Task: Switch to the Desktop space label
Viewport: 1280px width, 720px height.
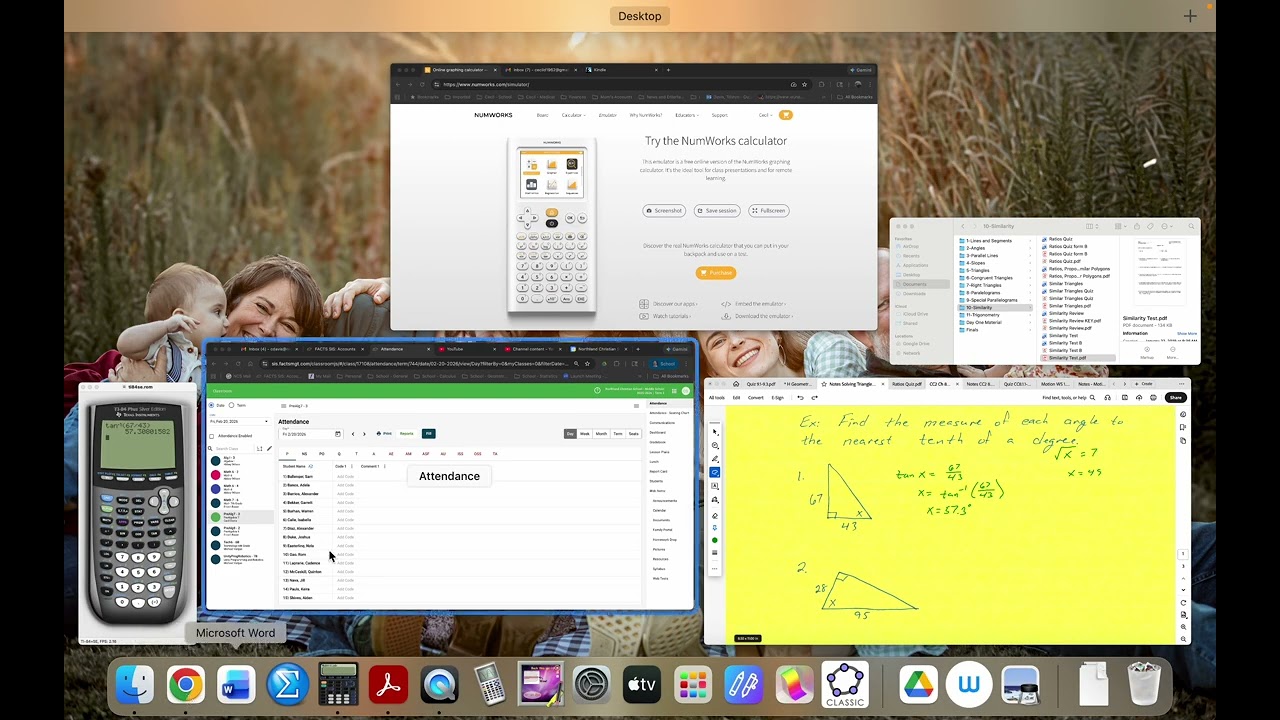Action: pos(640,16)
